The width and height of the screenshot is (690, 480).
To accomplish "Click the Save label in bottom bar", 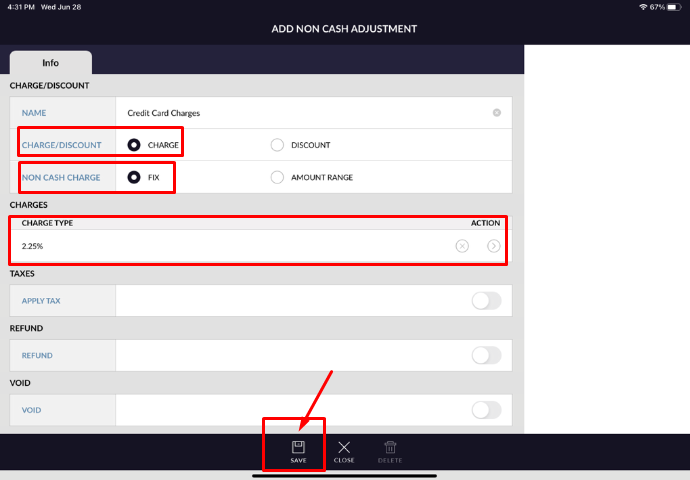I will pos(298,461).
